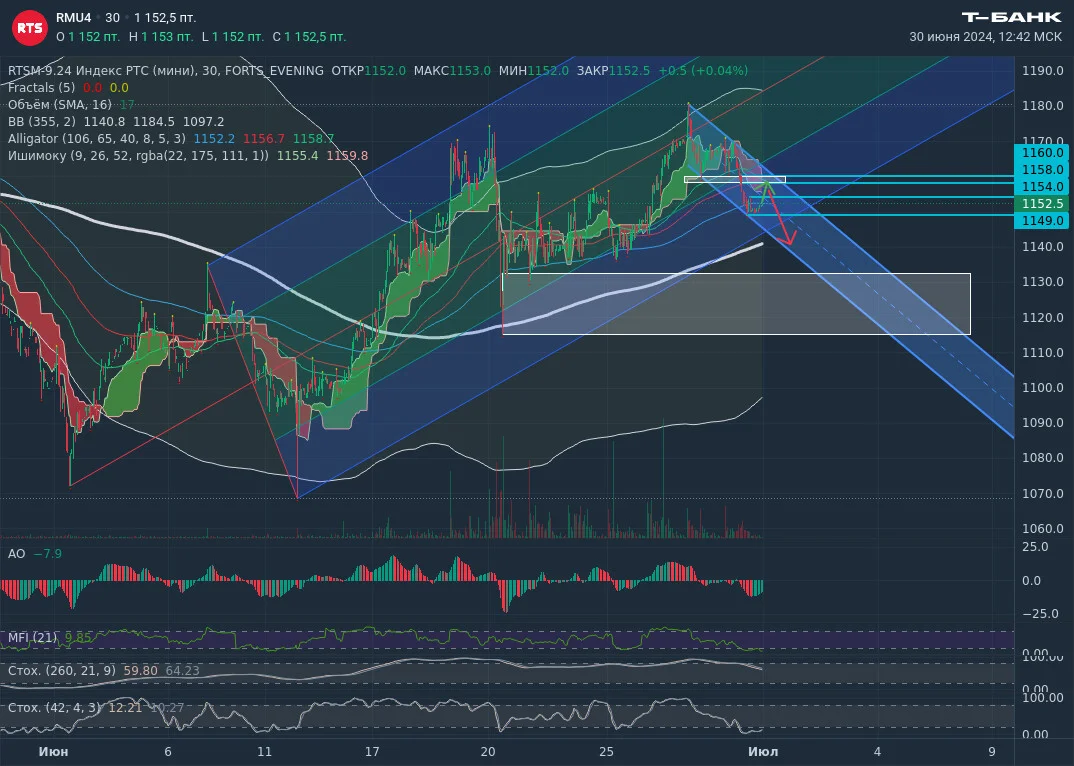Click the cyan 1160.0 price level tag

click(1043, 153)
